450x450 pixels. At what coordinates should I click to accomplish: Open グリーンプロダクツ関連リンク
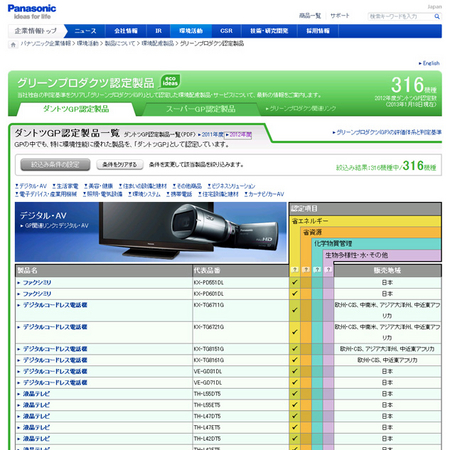tap(301, 109)
